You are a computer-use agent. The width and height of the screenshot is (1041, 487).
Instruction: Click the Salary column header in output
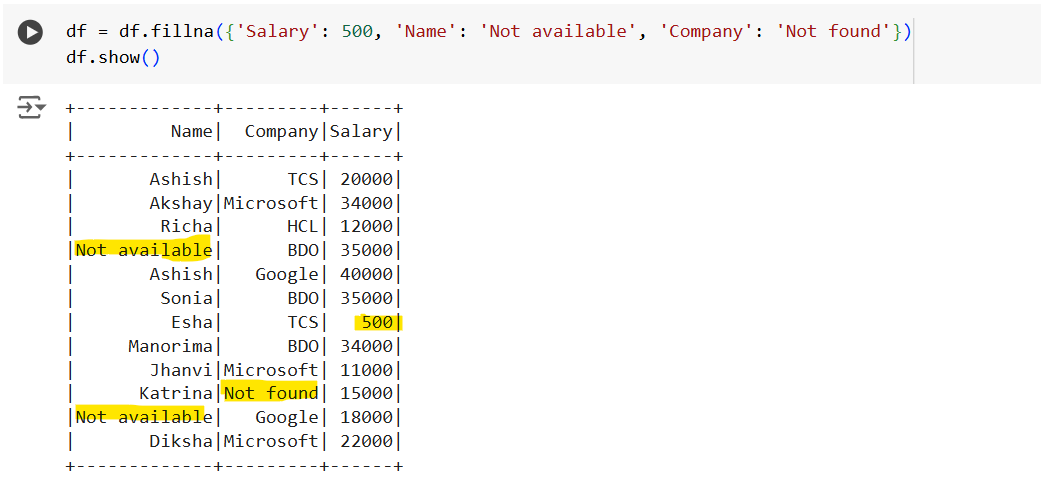(x=361, y=131)
